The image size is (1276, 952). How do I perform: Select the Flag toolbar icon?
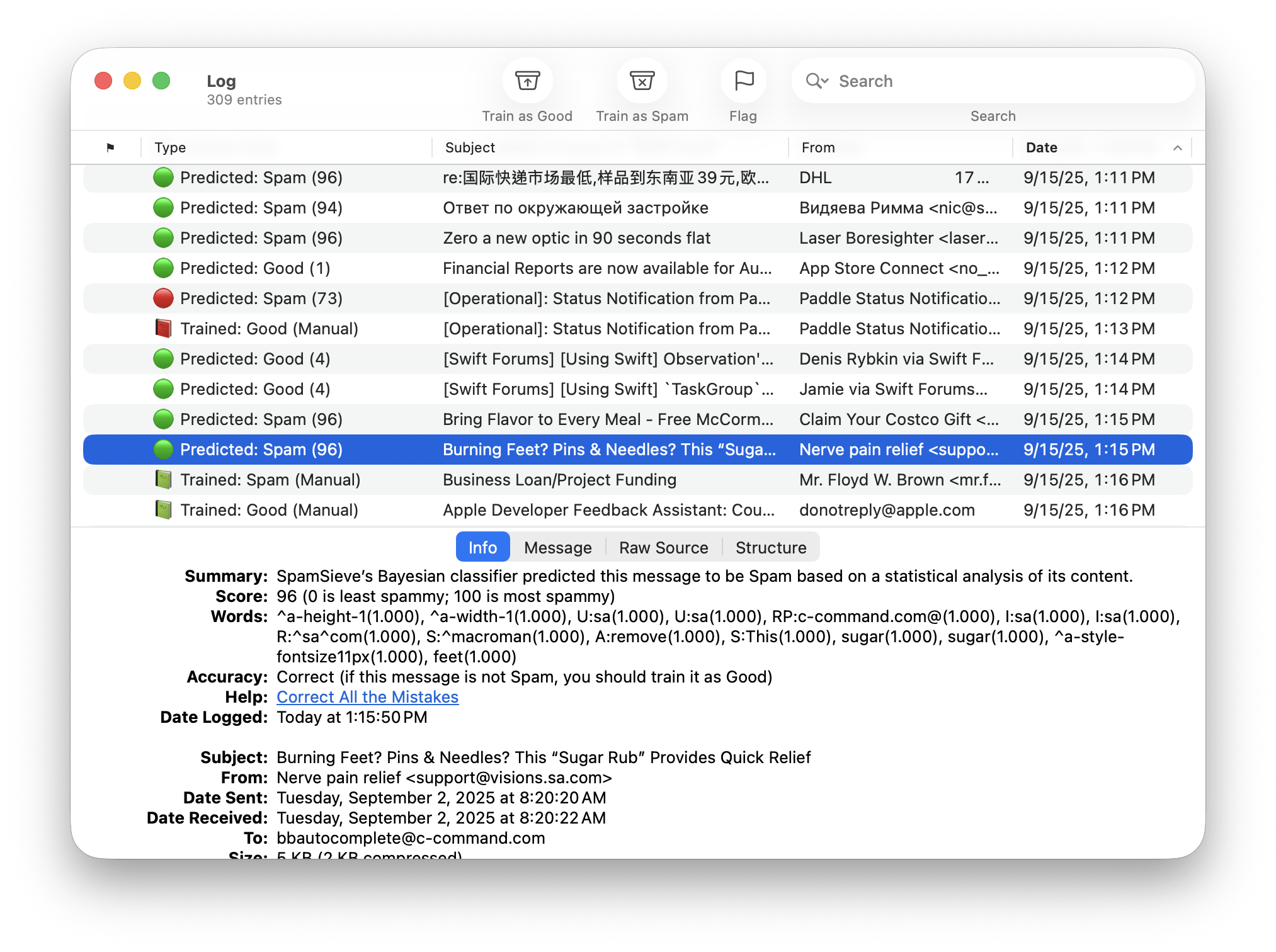click(x=743, y=81)
